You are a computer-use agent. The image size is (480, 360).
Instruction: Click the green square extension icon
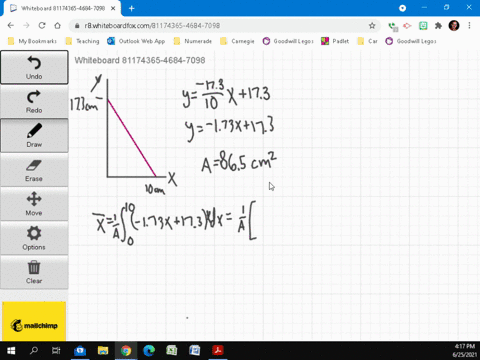[423, 26]
